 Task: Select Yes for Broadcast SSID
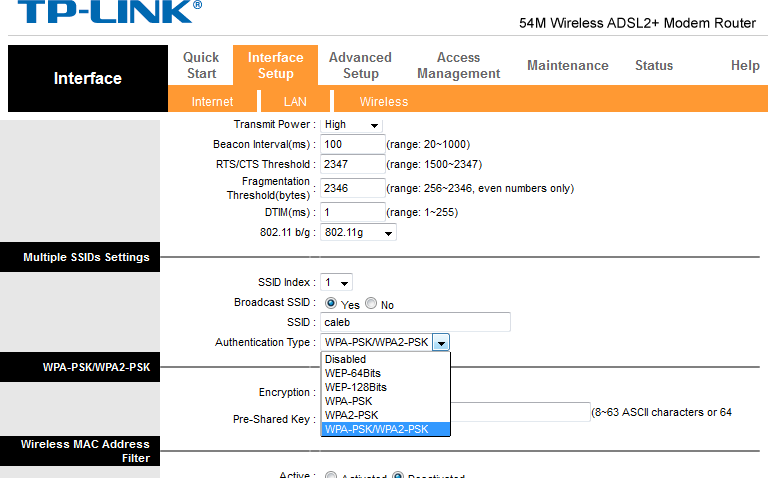pos(332,304)
